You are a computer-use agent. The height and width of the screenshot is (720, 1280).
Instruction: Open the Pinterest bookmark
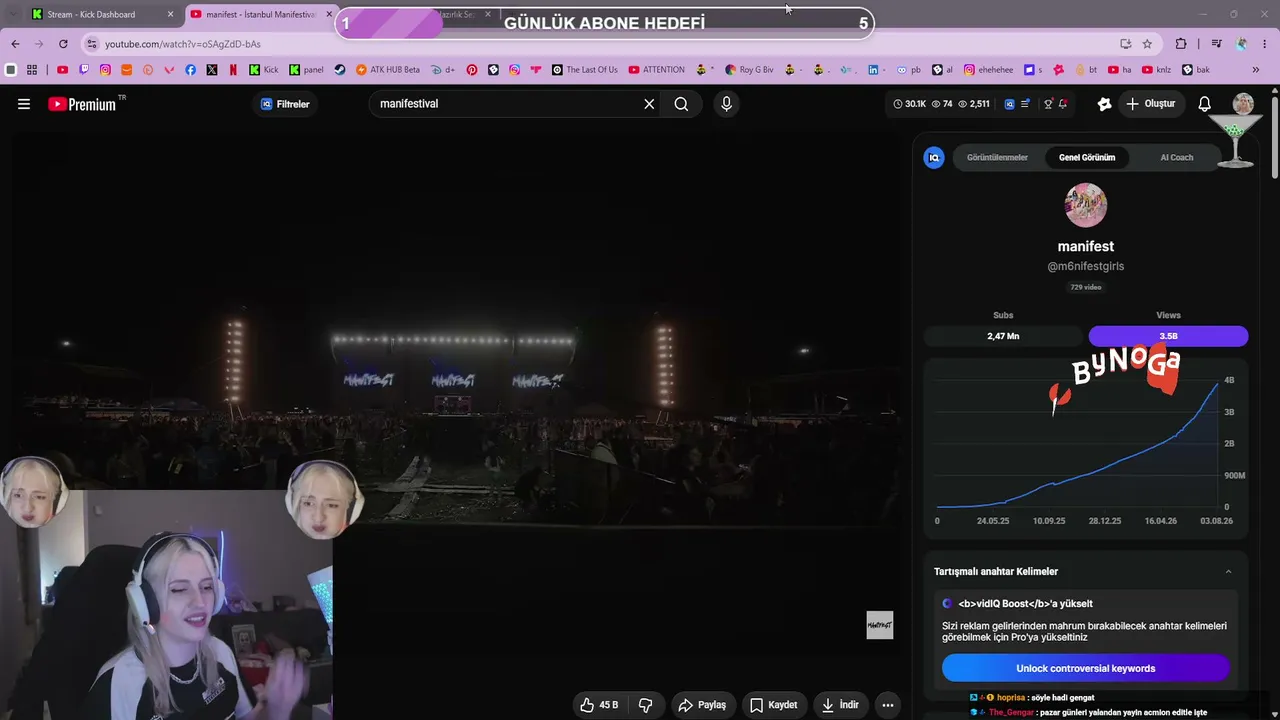point(472,70)
